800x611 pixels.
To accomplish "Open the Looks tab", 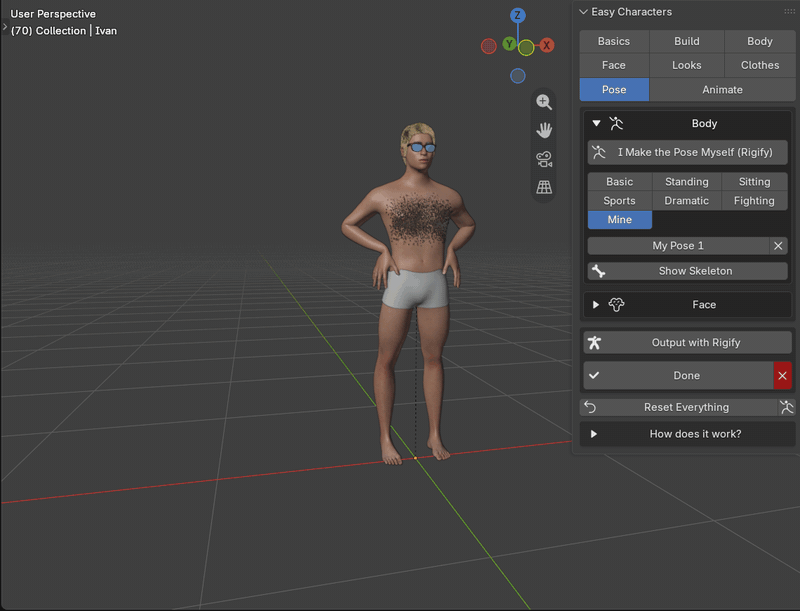I will pos(687,65).
